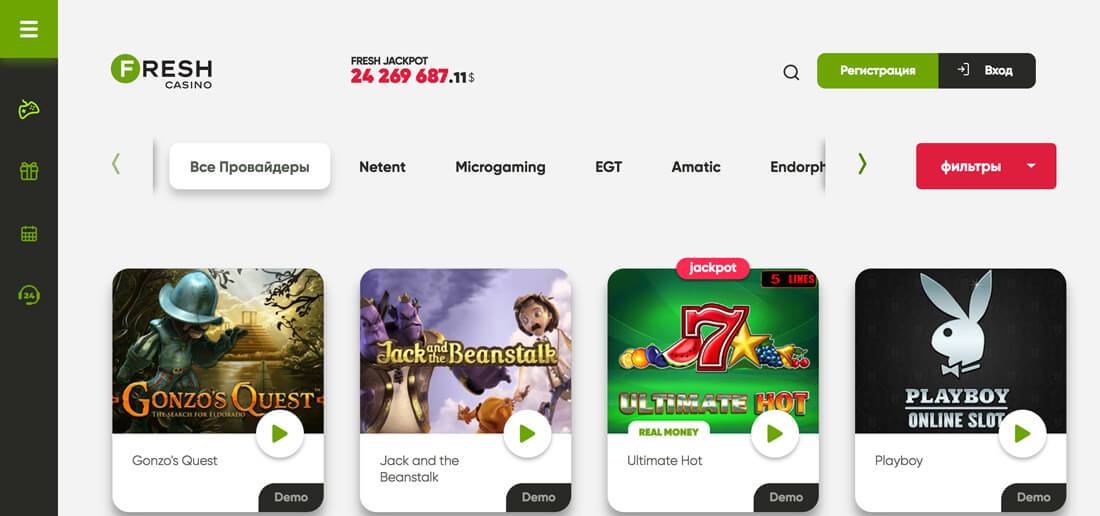Click the Регистрация button
Viewport: 1100px width, 516px height.
tap(878, 71)
